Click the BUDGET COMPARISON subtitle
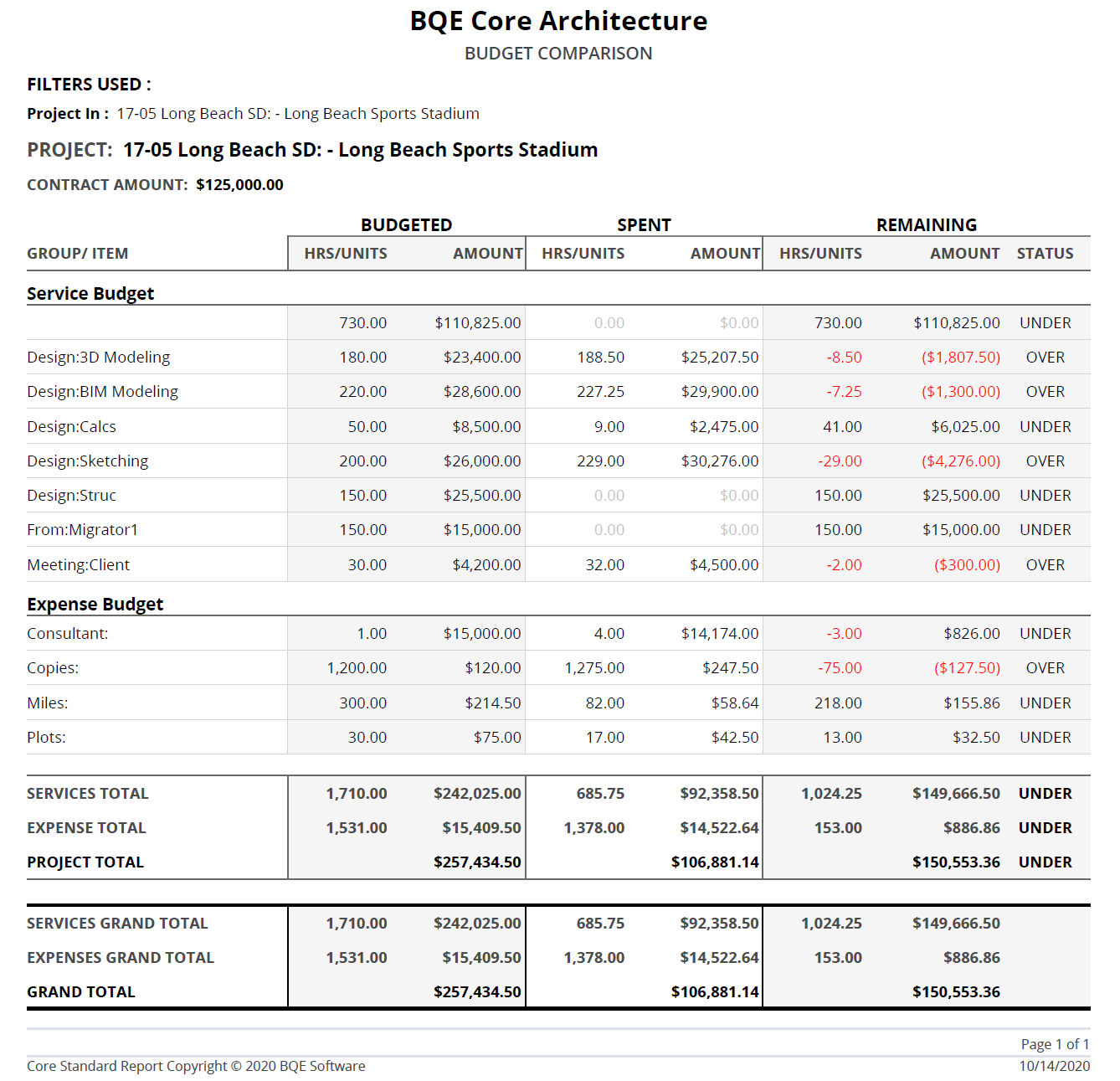Image resolution: width=1120 pixels, height=1081 pixels. coord(558,54)
